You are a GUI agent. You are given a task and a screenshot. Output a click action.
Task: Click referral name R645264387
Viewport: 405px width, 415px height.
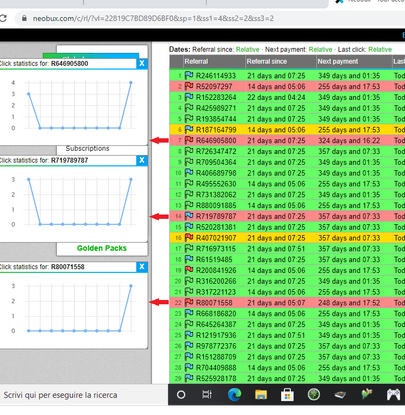tap(216, 324)
